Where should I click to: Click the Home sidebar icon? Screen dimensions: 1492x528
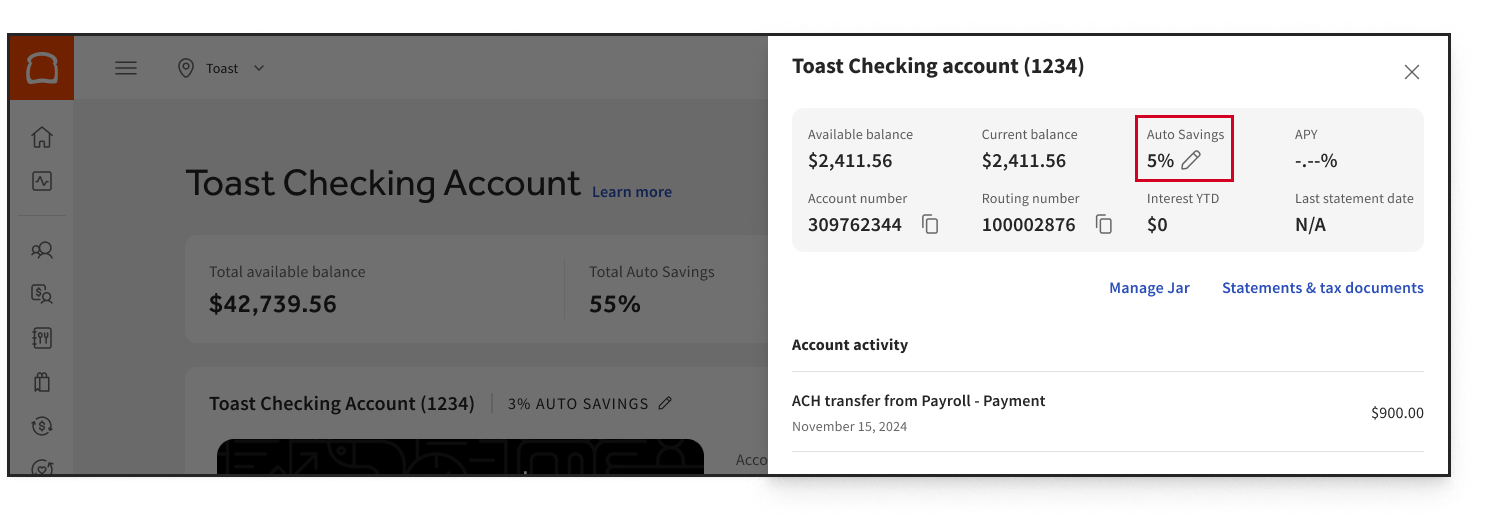(42, 137)
